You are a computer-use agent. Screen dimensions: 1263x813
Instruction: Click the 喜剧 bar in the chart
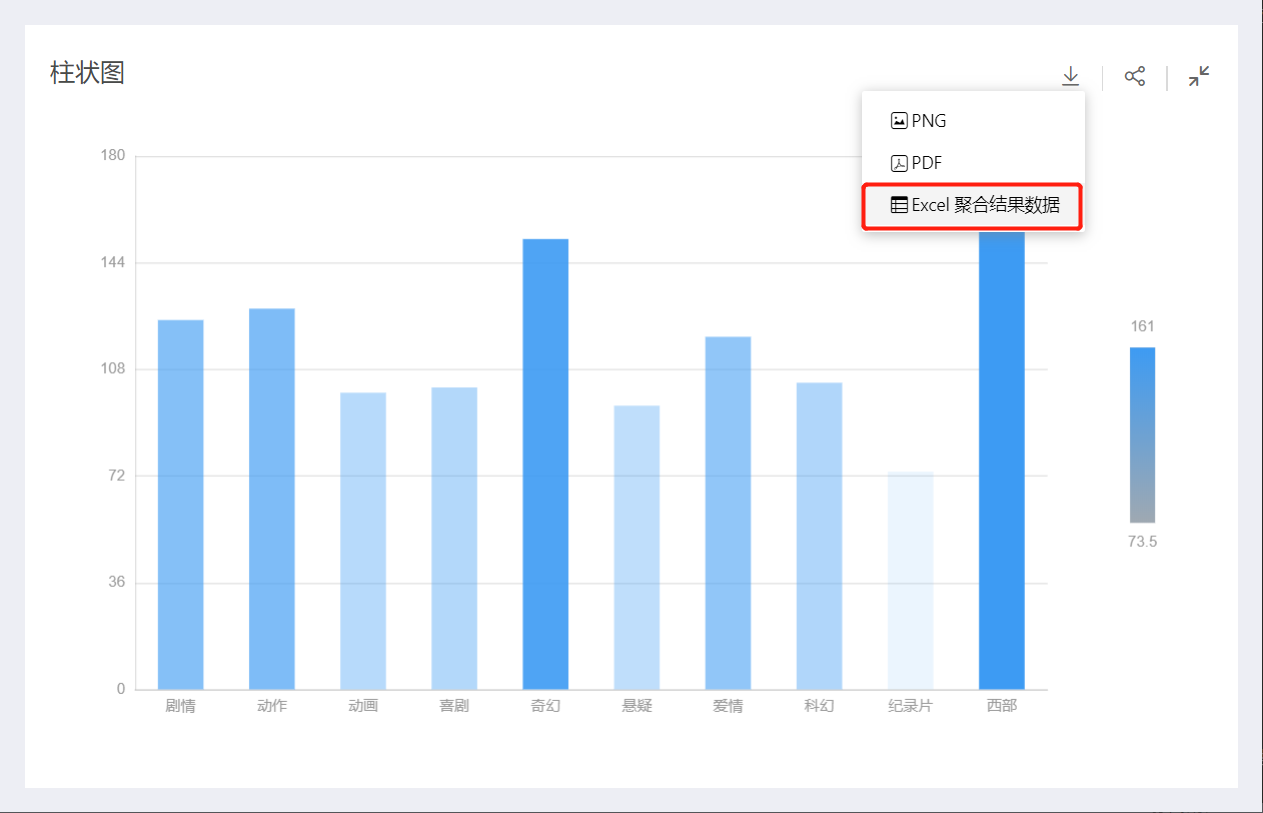(x=454, y=538)
